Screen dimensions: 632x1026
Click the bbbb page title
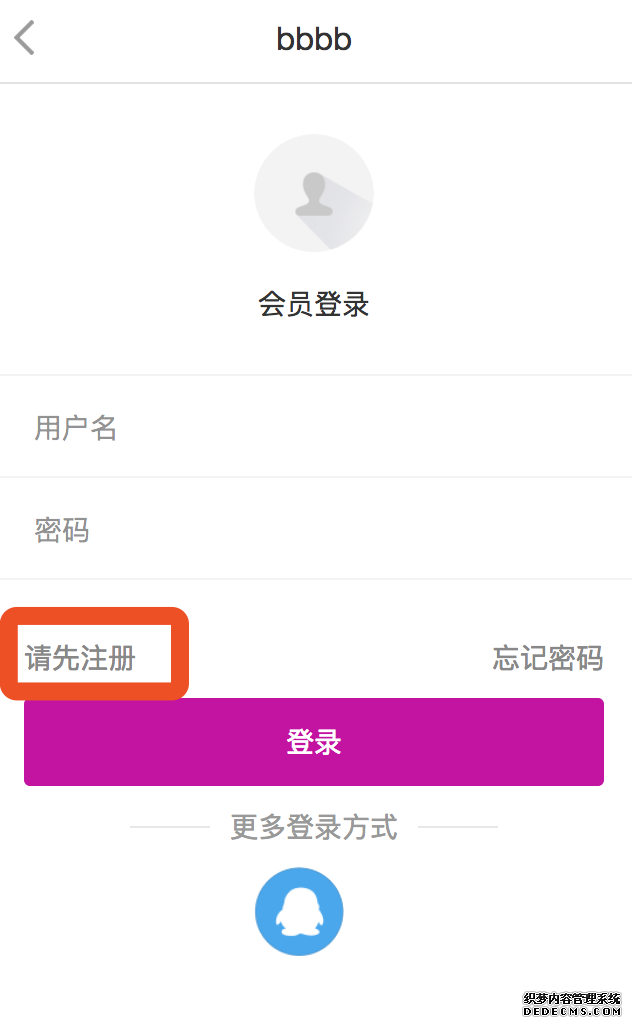click(x=314, y=39)
